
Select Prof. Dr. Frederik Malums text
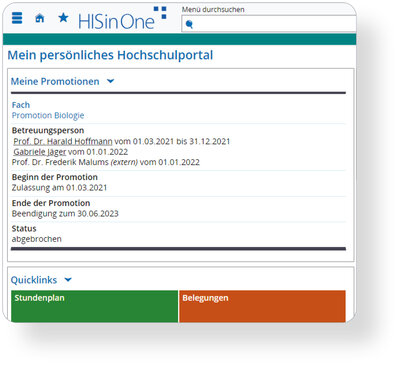[60, 162]
